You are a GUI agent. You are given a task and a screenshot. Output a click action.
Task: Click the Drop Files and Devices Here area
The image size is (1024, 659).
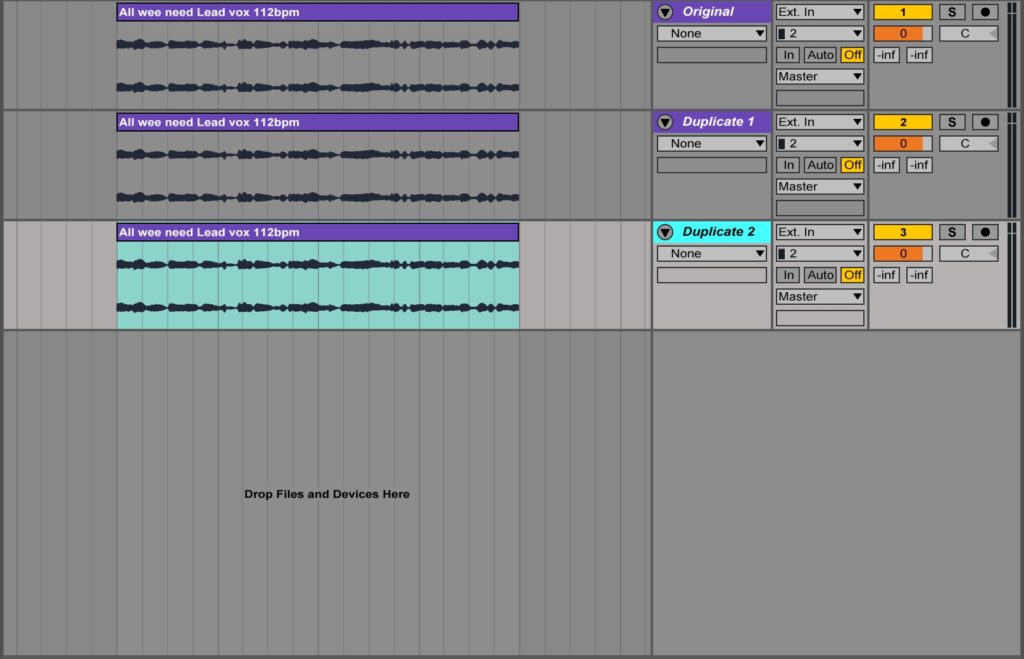coord(327,494)
